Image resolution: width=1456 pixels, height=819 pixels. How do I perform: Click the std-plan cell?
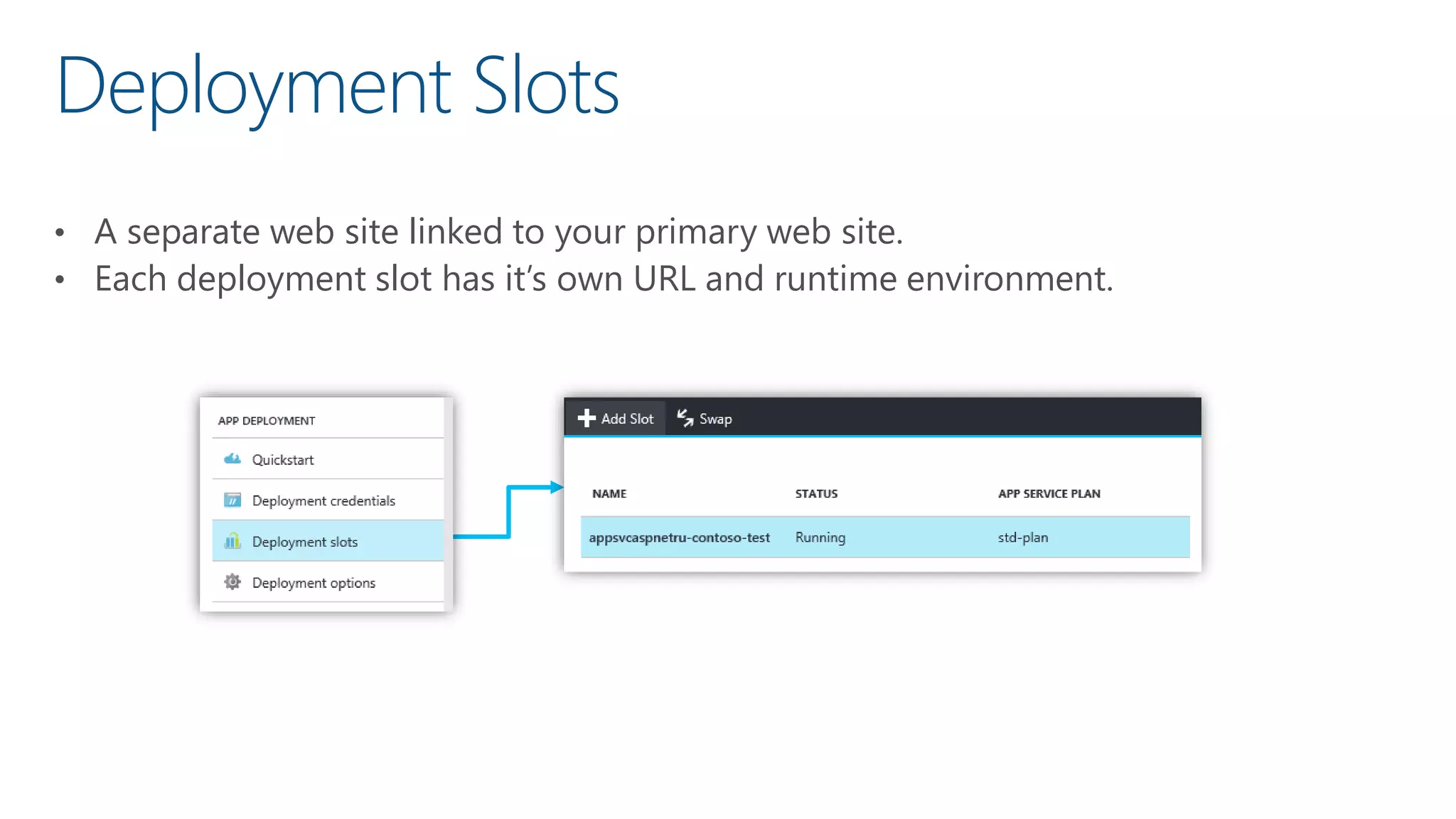coord(1022,537)
